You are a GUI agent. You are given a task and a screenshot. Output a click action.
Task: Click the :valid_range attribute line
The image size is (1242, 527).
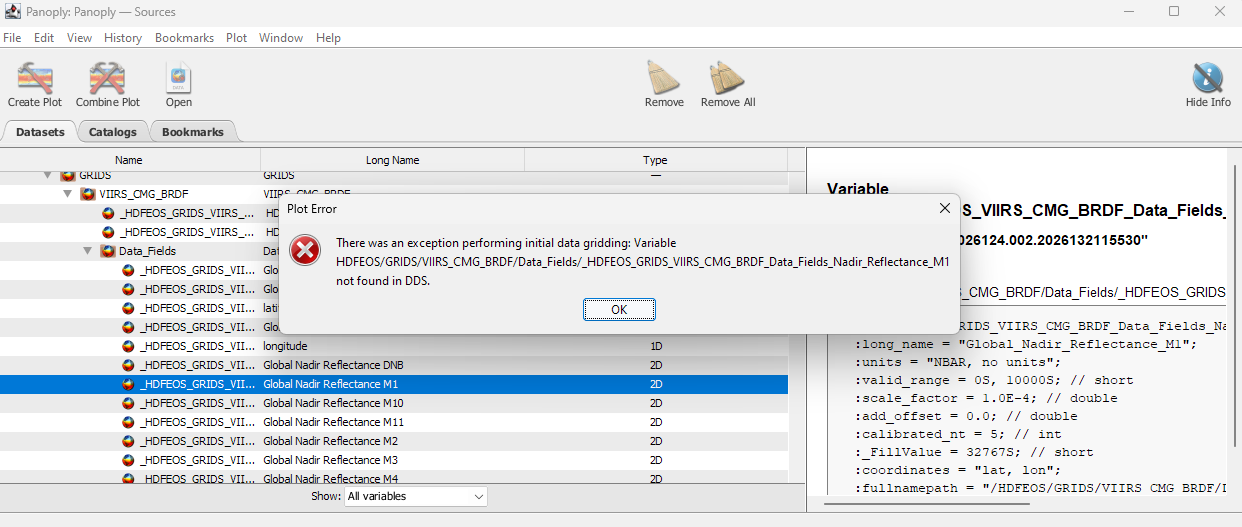pos(993,380)
